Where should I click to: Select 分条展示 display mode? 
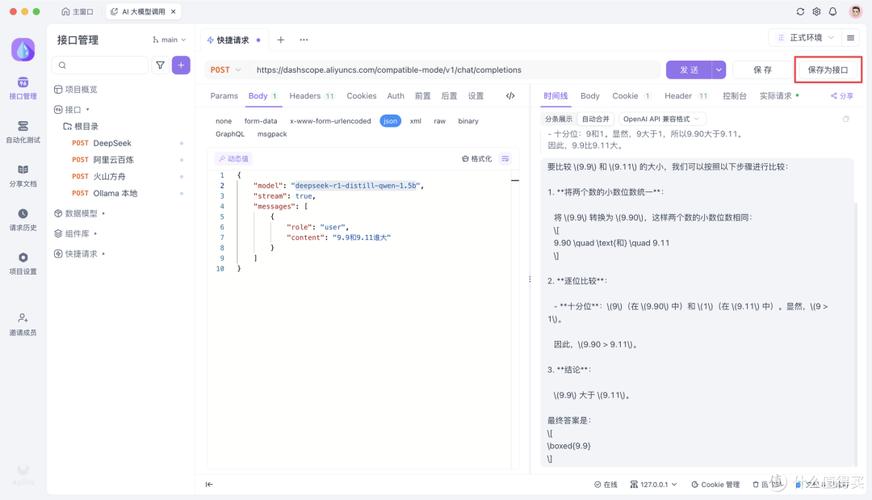558,119
